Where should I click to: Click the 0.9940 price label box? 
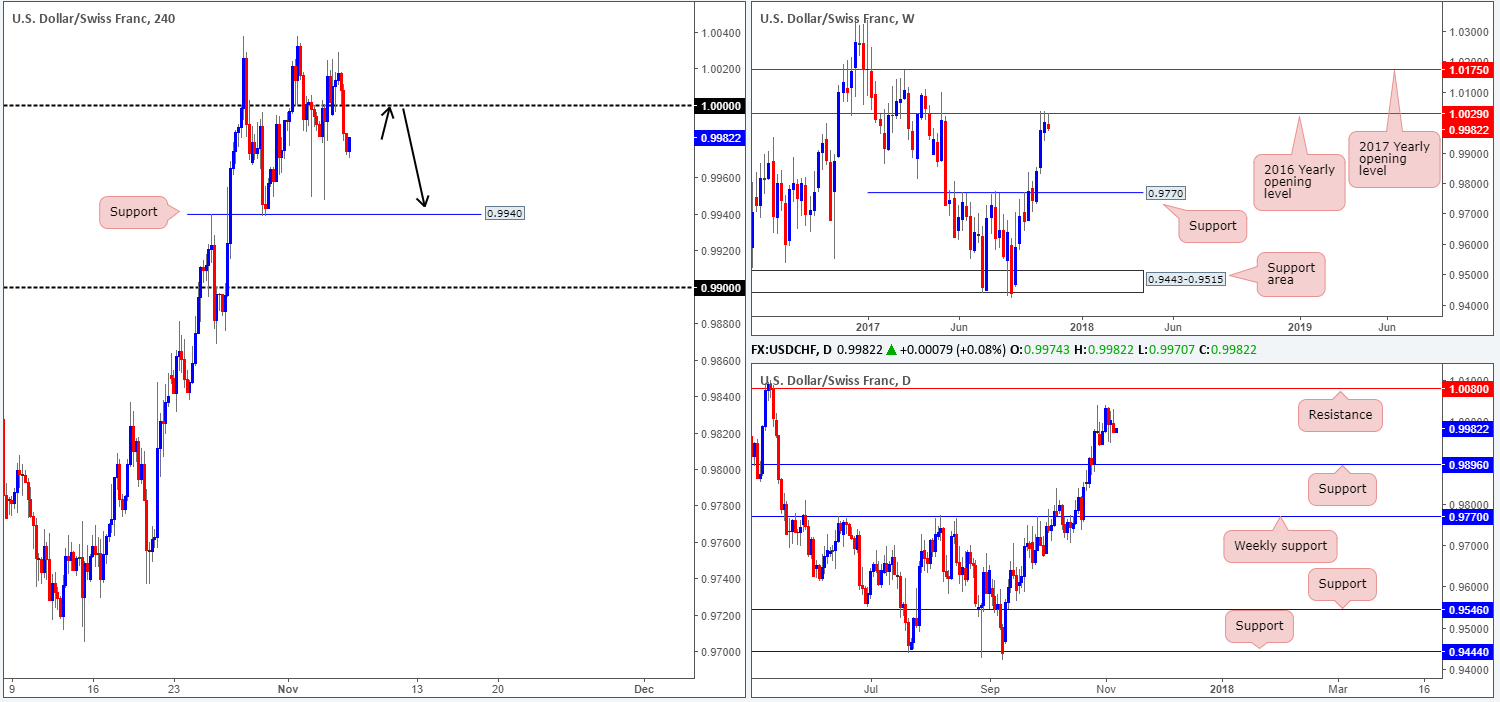click(x=504, y=213)
